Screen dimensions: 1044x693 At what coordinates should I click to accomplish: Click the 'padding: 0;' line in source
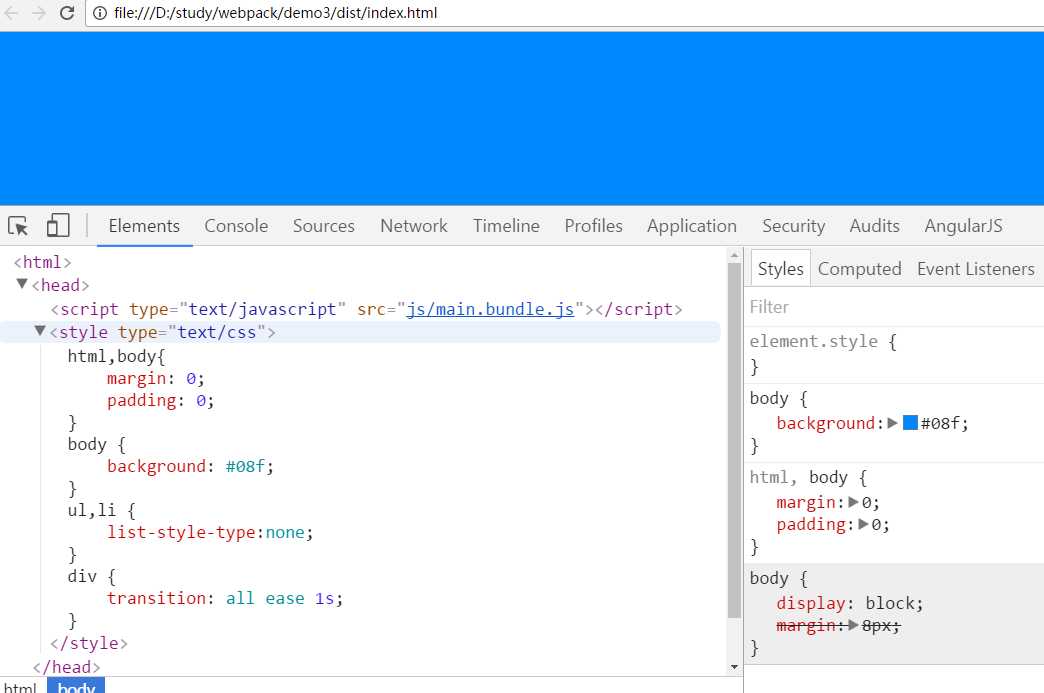tap(160, 401)
